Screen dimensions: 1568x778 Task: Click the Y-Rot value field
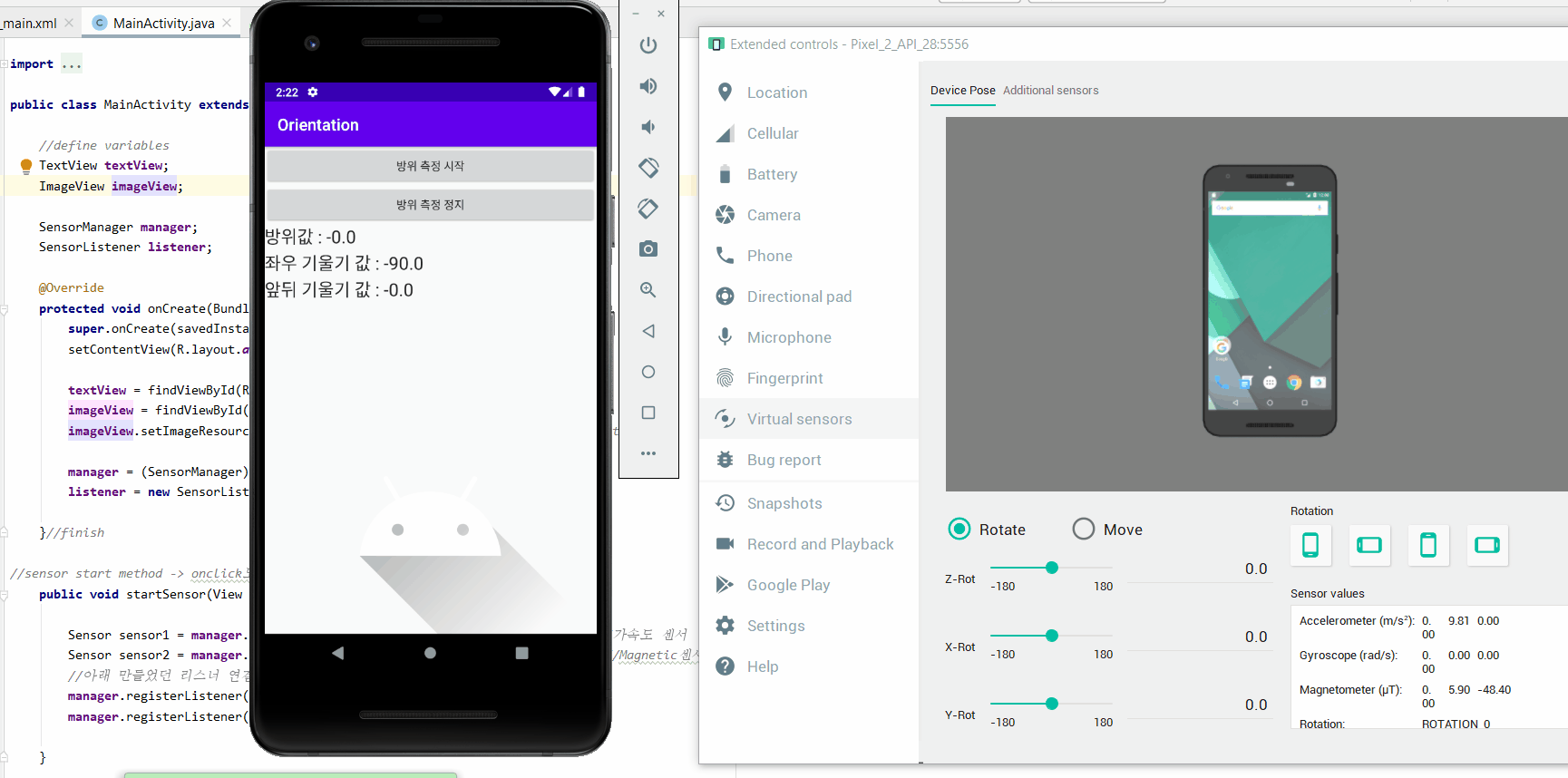pos(1202,705)
